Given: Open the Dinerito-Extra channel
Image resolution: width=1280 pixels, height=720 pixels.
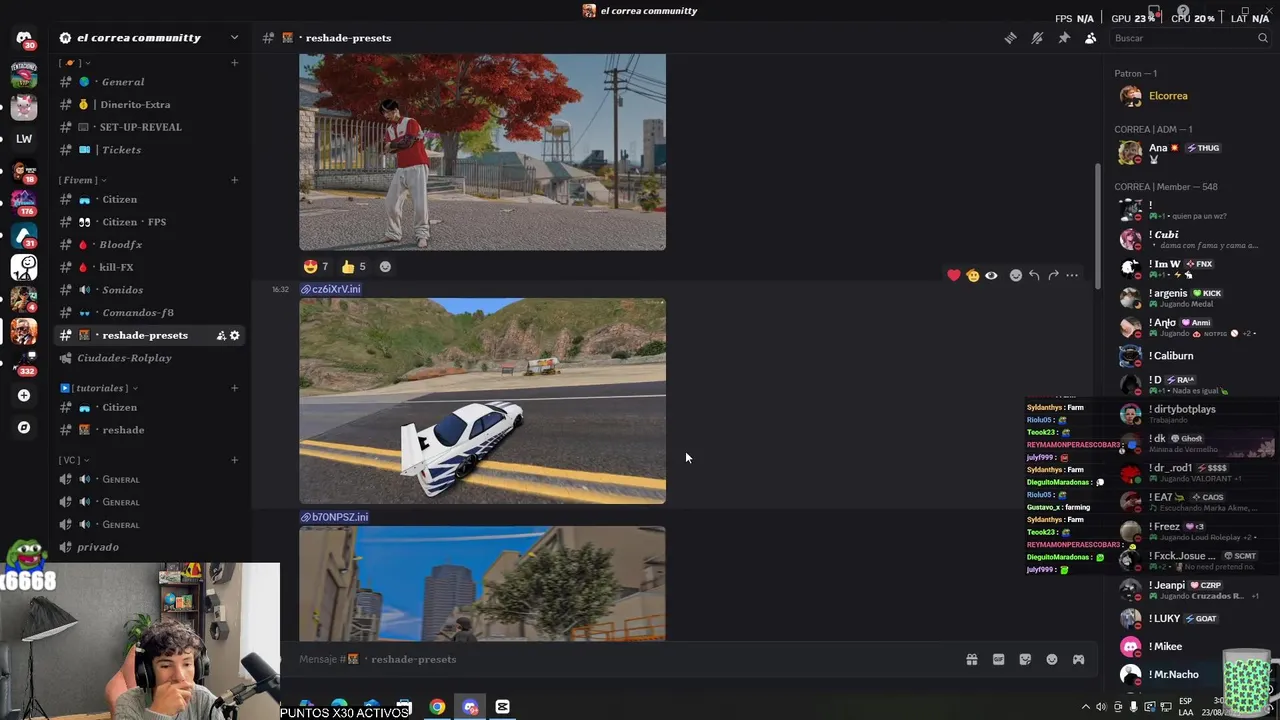Looking at the screenshot, I should pyautogui.click(x=150, y=104).
